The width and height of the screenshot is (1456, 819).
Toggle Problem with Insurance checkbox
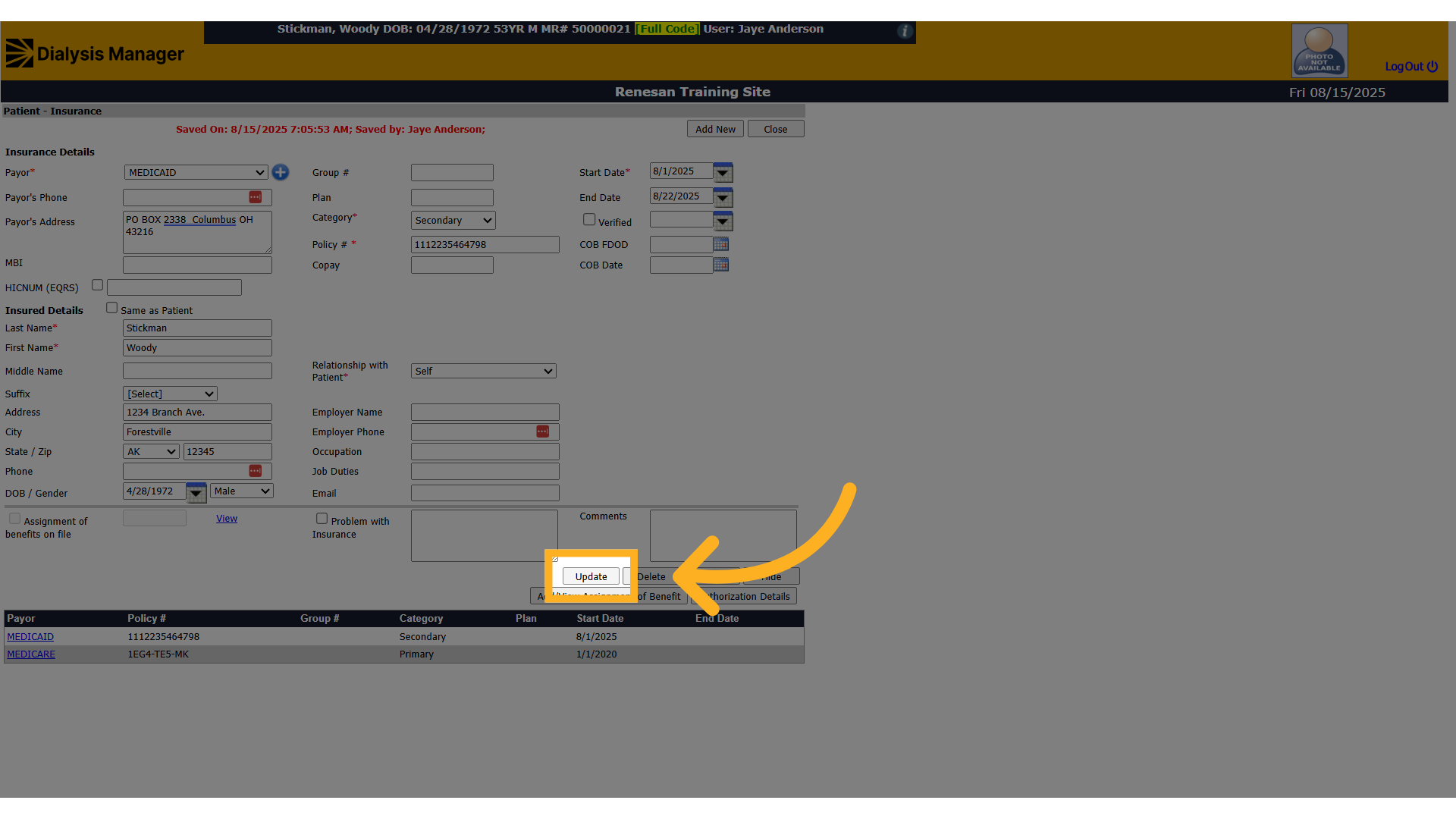point(322,519)
